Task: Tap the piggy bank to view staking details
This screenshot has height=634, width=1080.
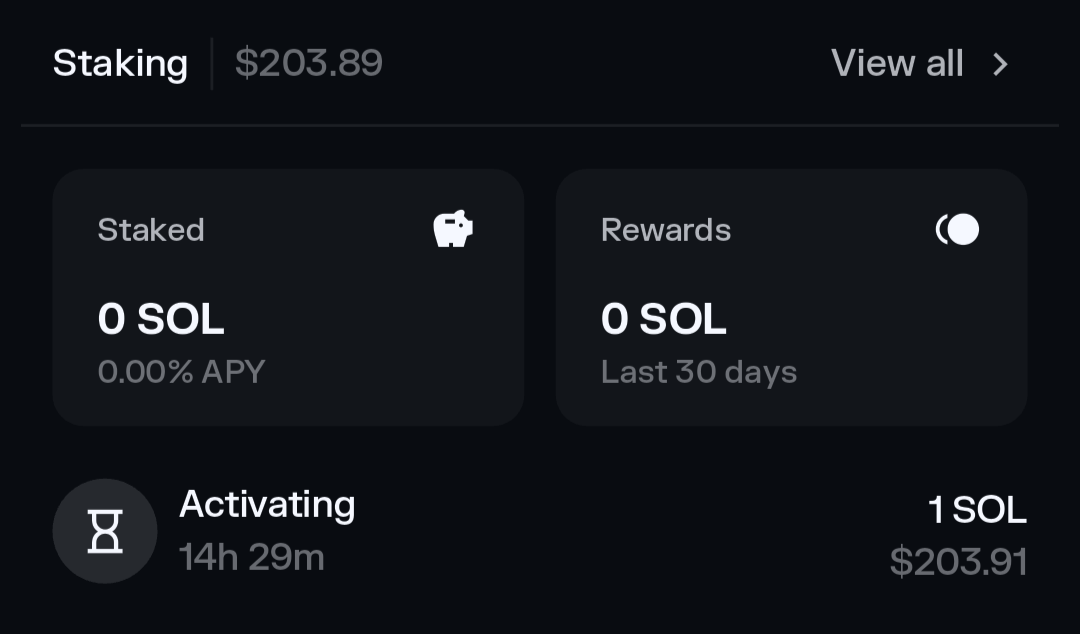Action: pyautogui.click(x=454, y=229)
